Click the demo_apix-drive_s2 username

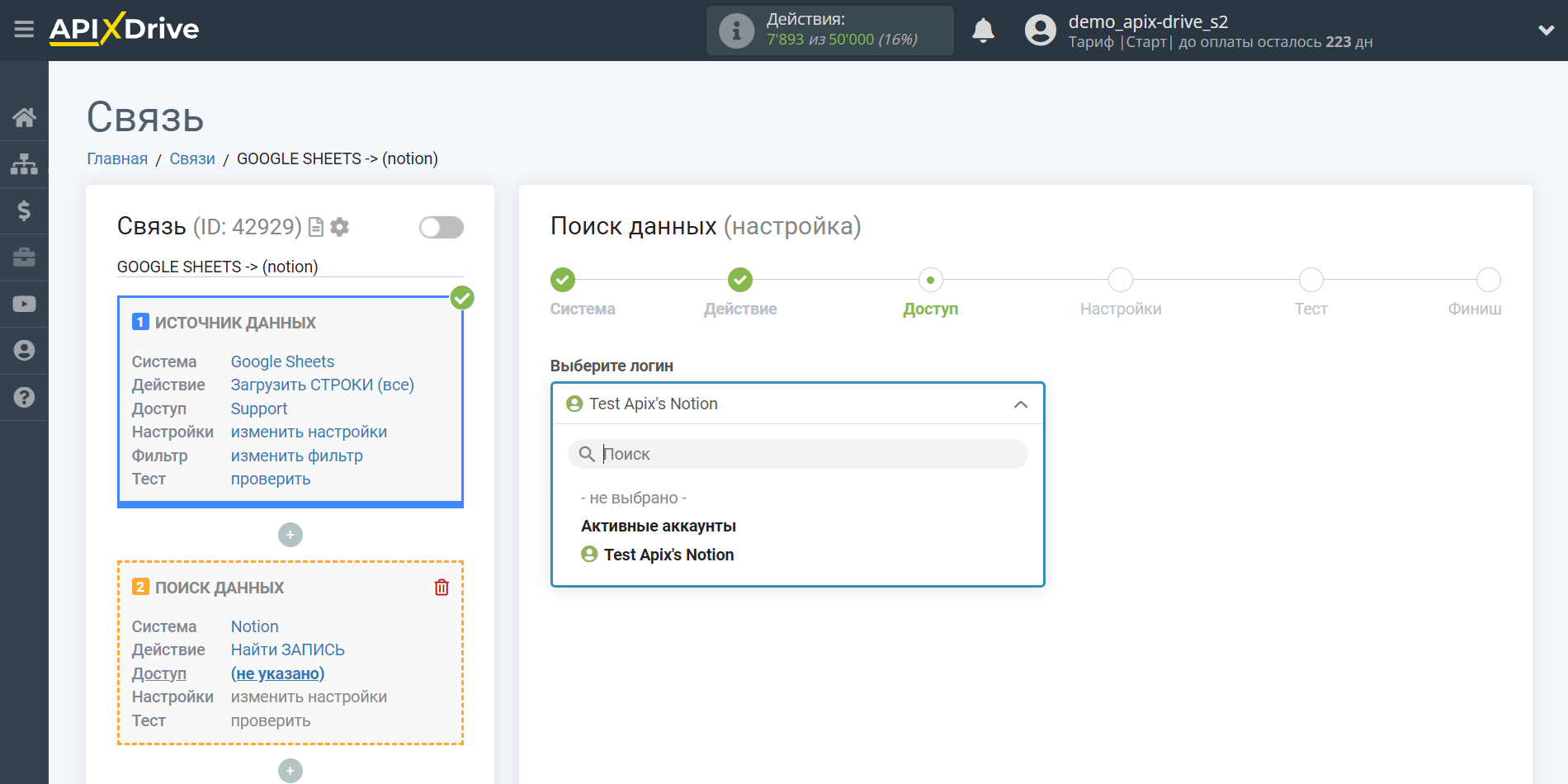coord(1148,22)
